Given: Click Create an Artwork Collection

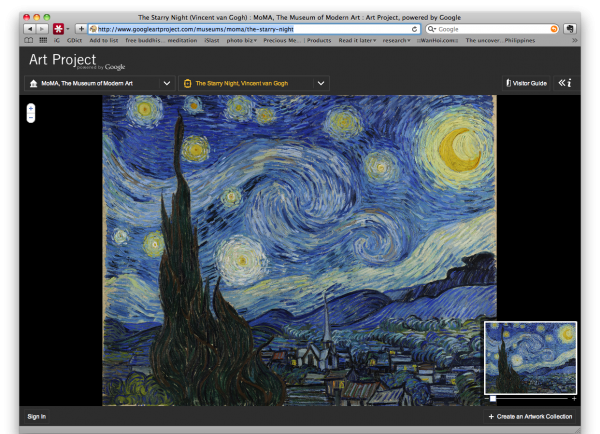Looking at the screenshot, I should [530, 416].
